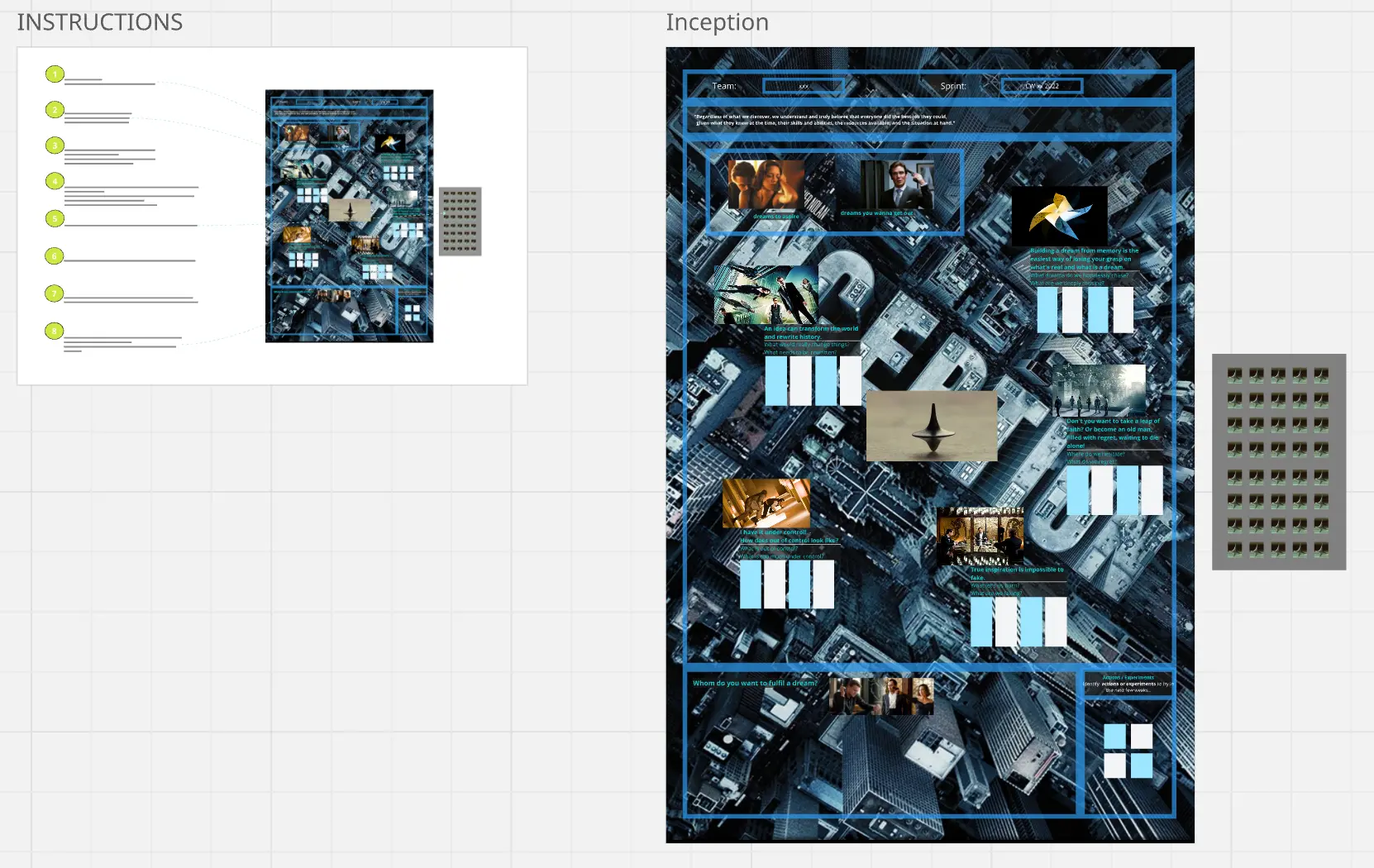1374x868 pixels.
Task: Click the Team name field
Action: pyautogui.click(x=804, y=86)
